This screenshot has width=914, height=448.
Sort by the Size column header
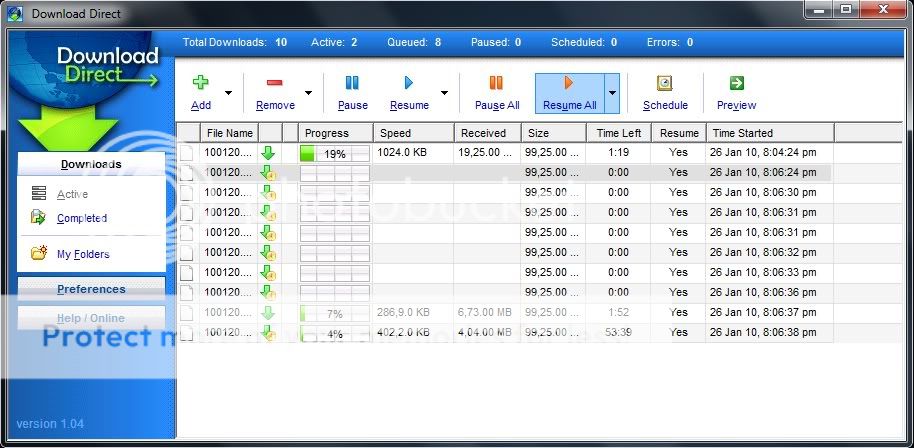click(553, 133)
